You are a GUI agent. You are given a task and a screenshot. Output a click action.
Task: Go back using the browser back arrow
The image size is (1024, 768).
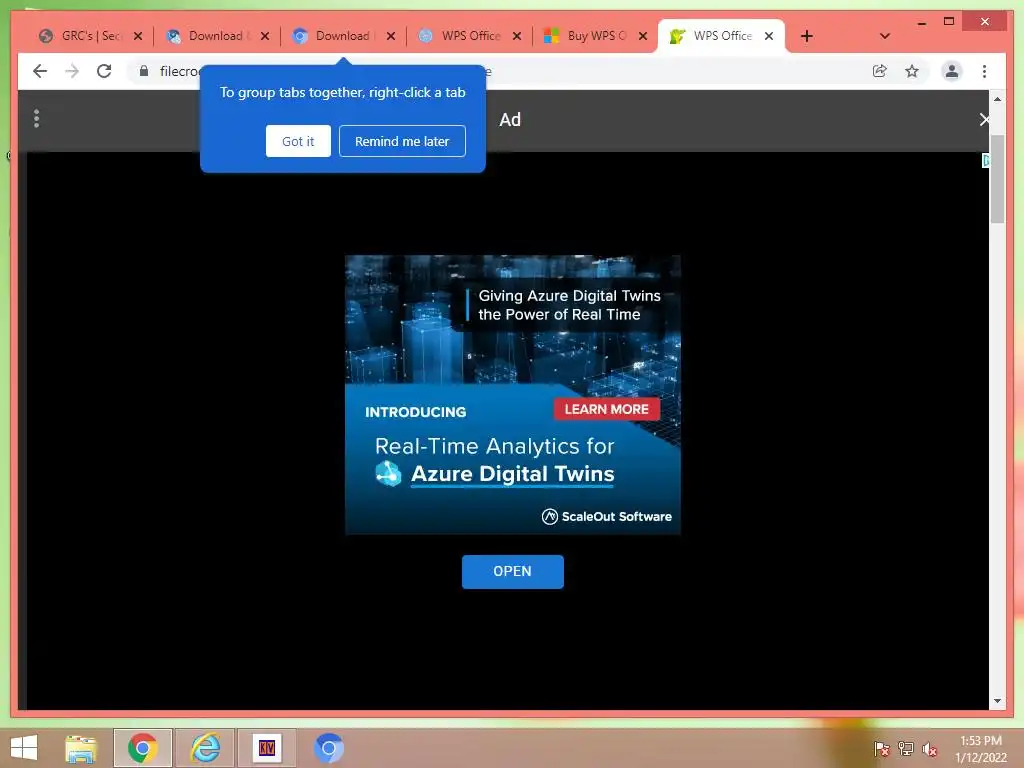(x=40, y=71)
